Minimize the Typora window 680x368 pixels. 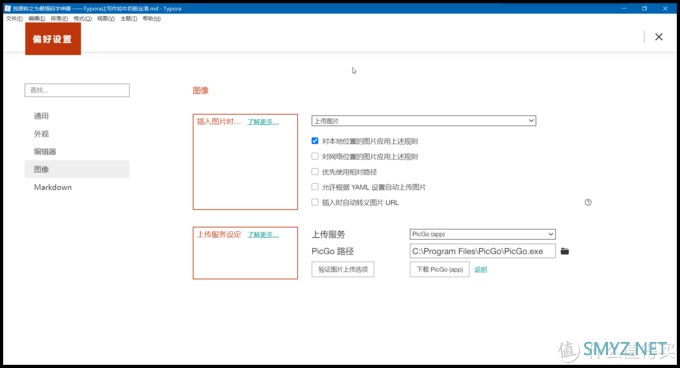click(x=624, y=8)
